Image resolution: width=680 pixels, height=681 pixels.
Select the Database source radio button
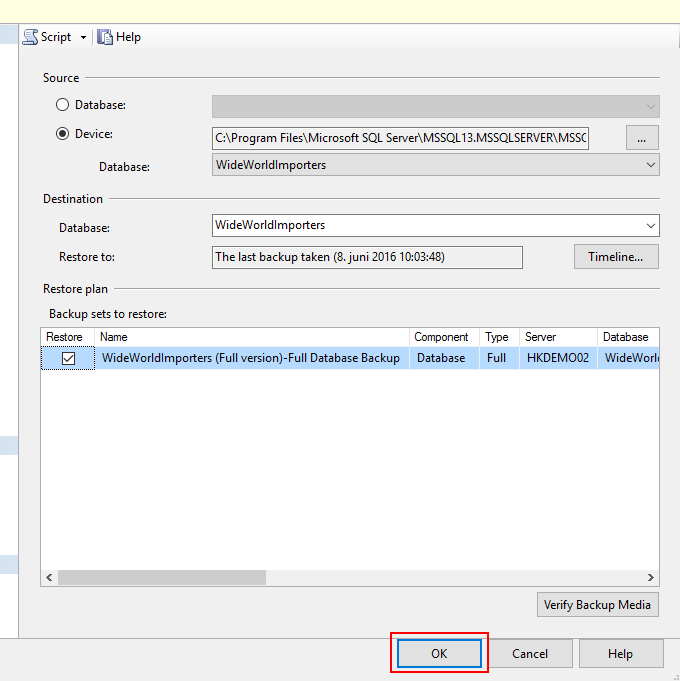pyautogui.click(x=63, y=105)
